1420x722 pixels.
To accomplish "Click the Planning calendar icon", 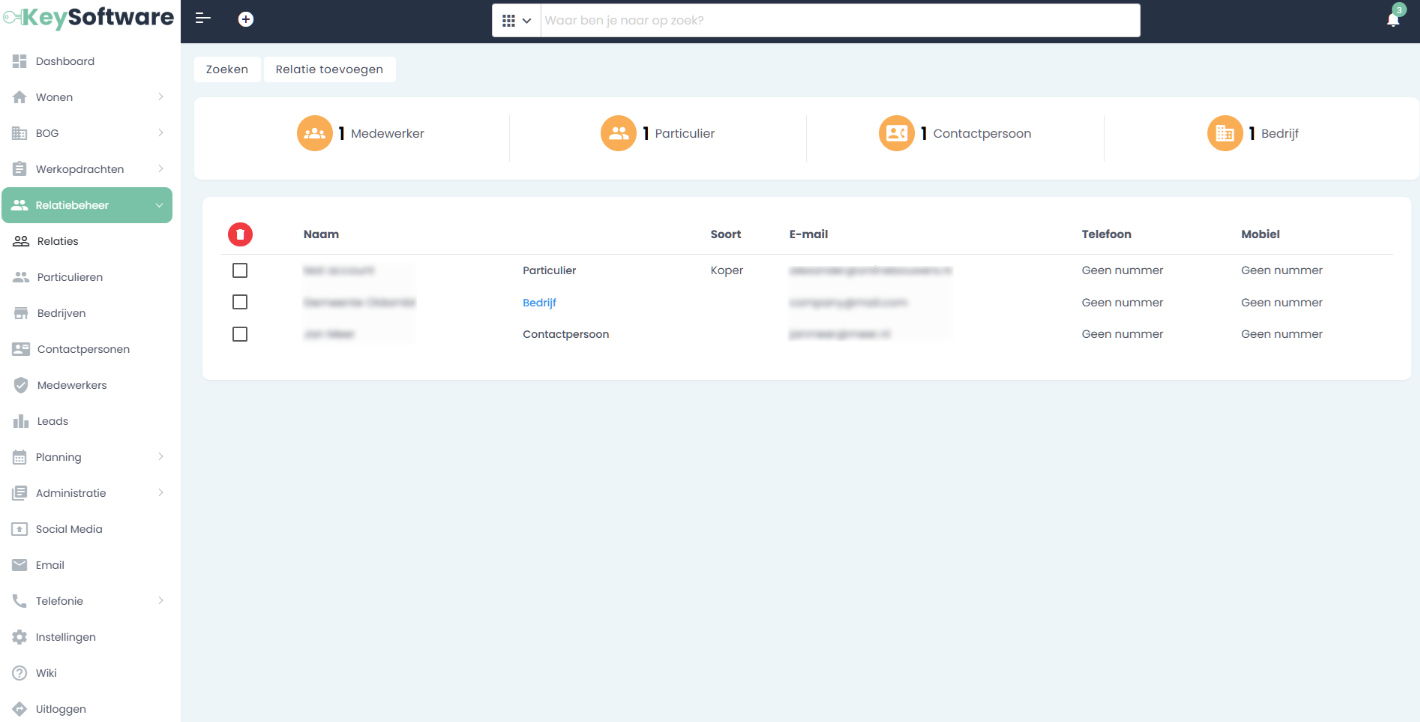I will (19, 457).
